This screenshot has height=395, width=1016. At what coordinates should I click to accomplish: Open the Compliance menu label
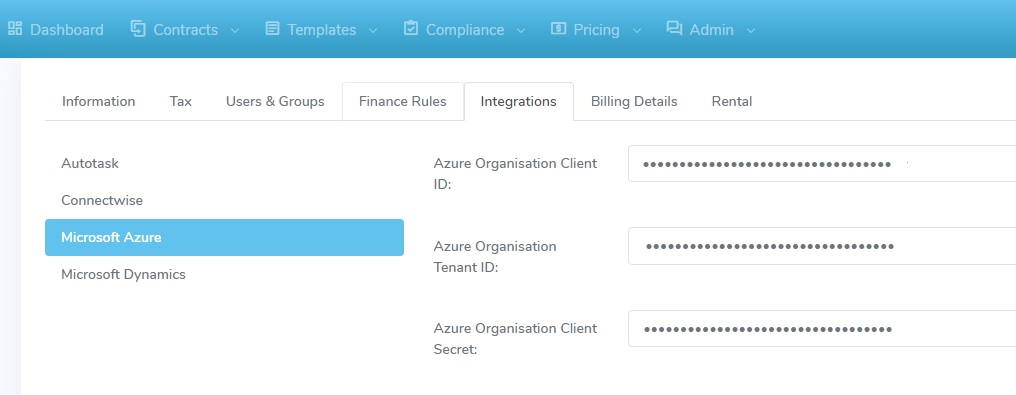pyautogui.click(x=465, y=30)
